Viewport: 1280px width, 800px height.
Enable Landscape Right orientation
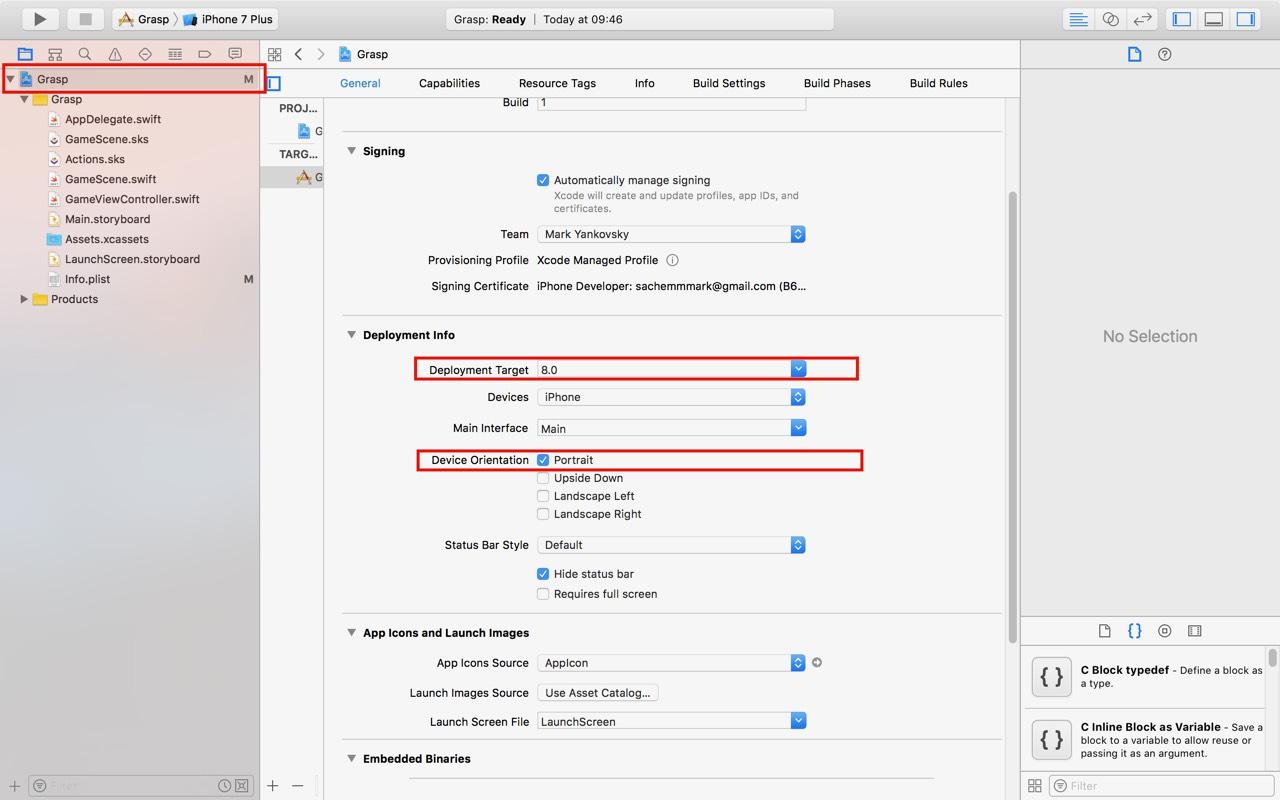point(543,514)
